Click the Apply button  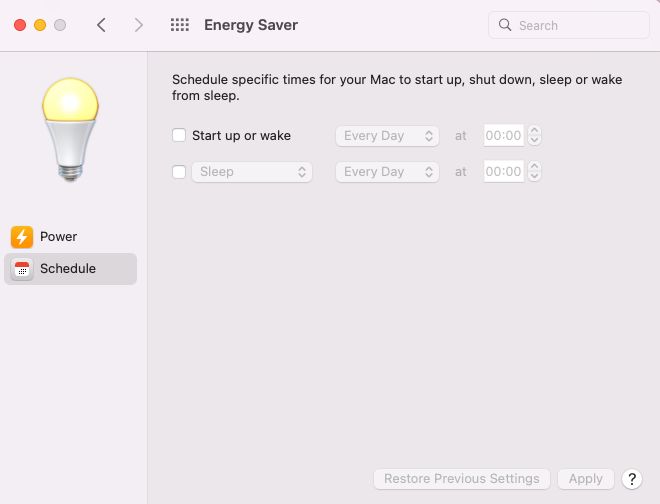[x=585, y=479]
